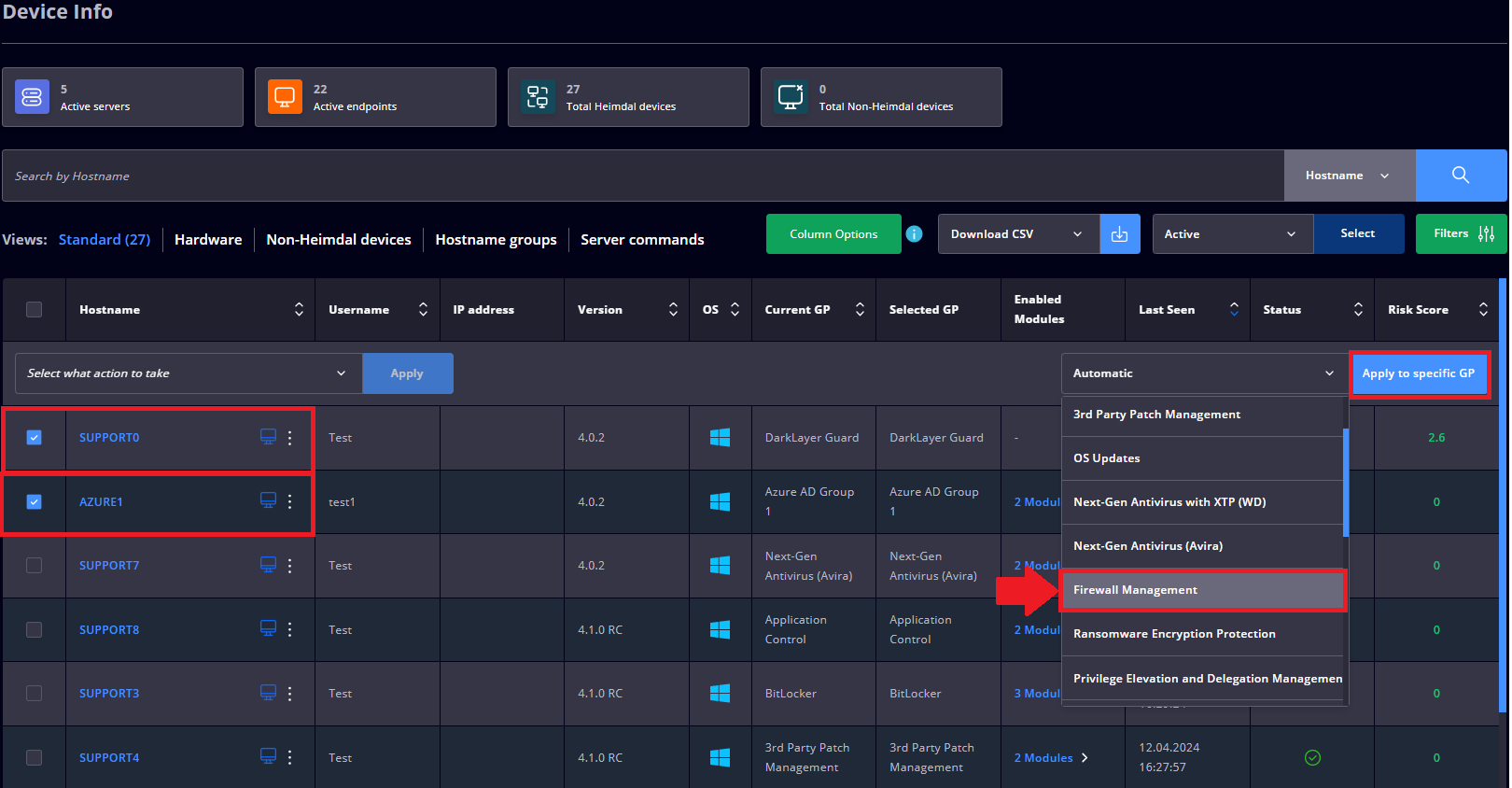Expand the 2 Modules entry for SUPPORT4
The image size is (1512, 788).
point(1052,757)
